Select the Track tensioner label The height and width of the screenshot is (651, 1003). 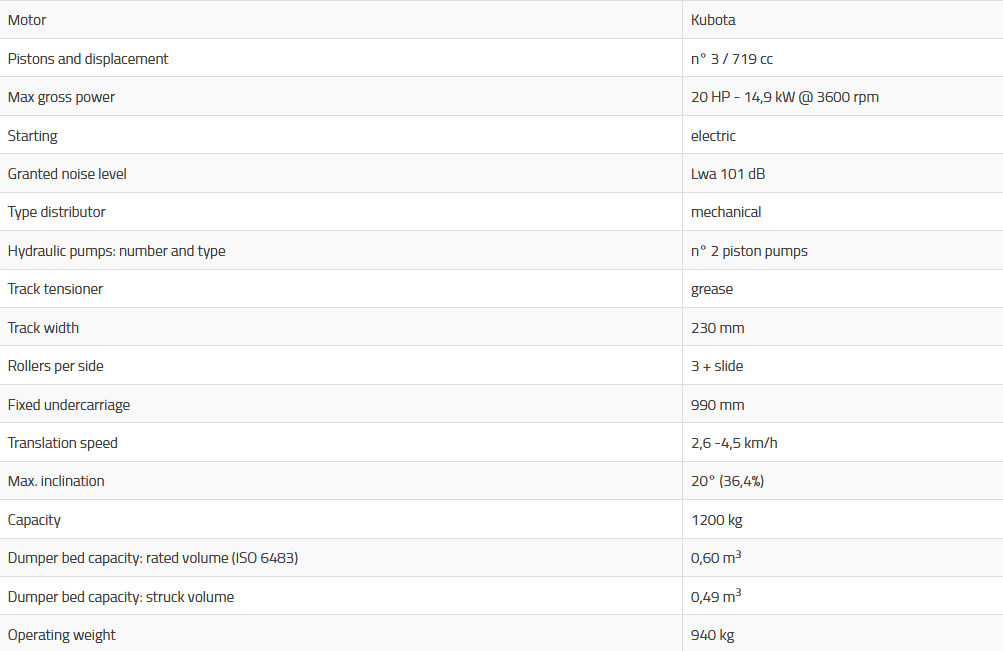(56, 289)
